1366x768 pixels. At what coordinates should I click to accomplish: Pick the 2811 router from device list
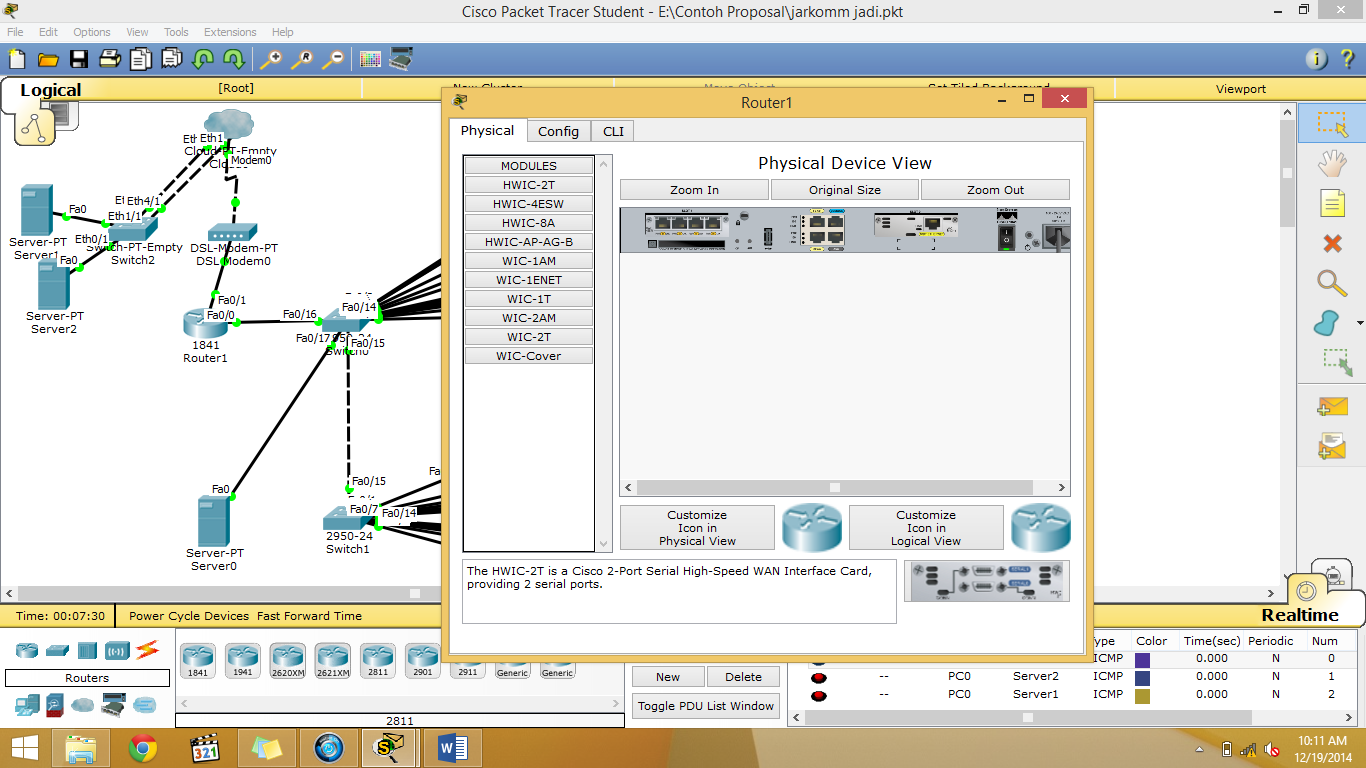click(x=378, y=661)
